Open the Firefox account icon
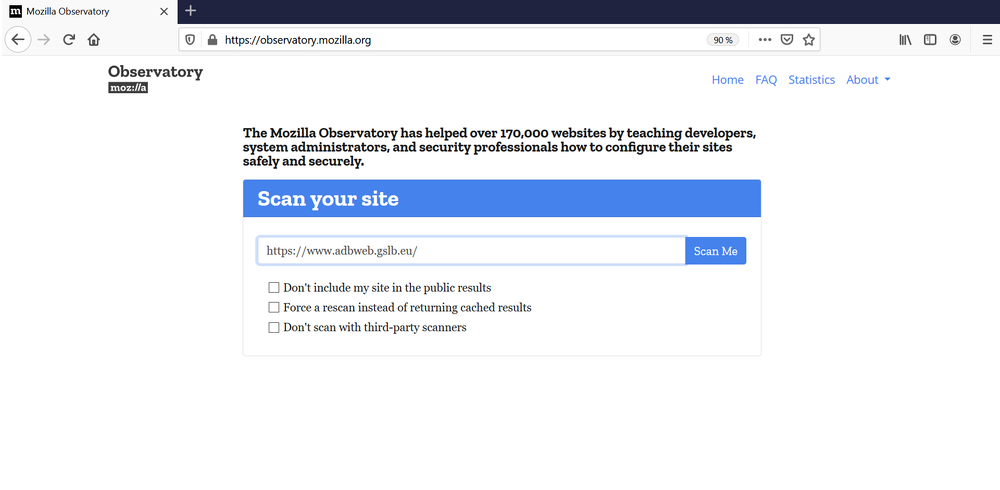Screen dimensions: 1000x490 click(955, 40)
